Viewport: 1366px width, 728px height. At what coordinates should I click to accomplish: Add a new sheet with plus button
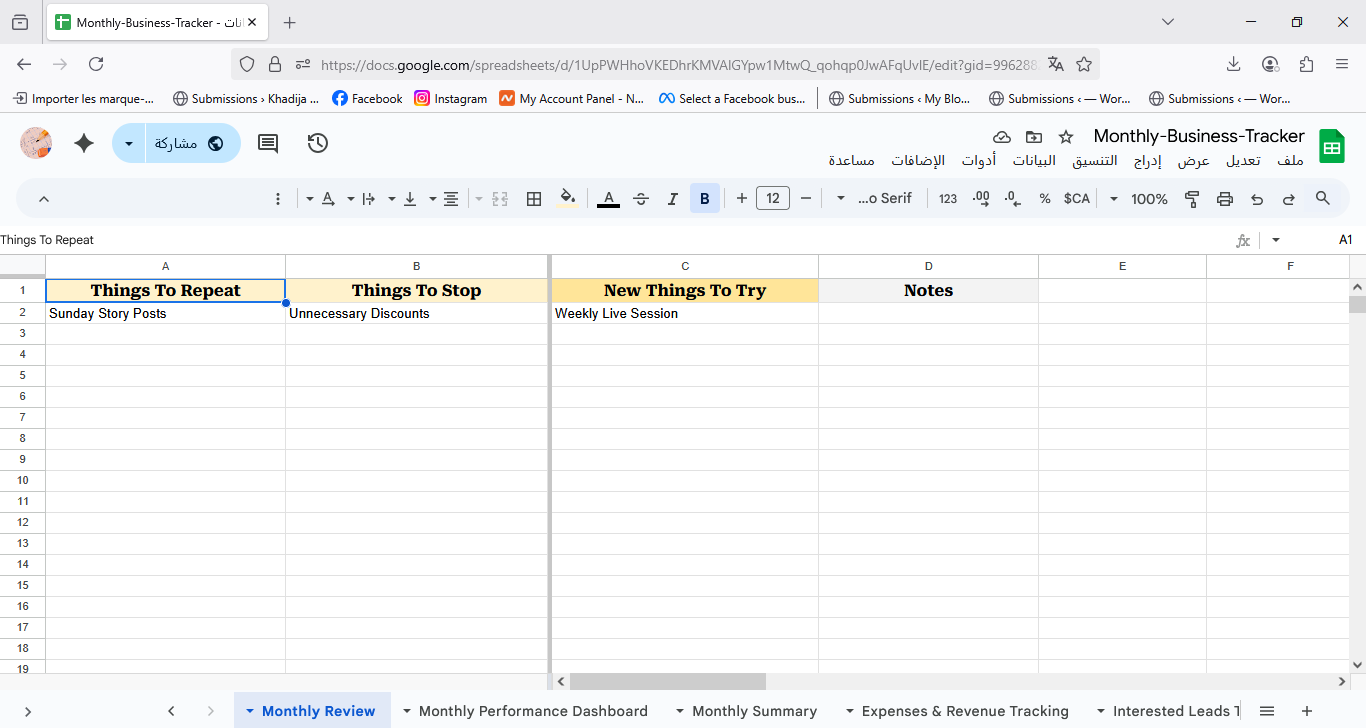pos(1307,711)
